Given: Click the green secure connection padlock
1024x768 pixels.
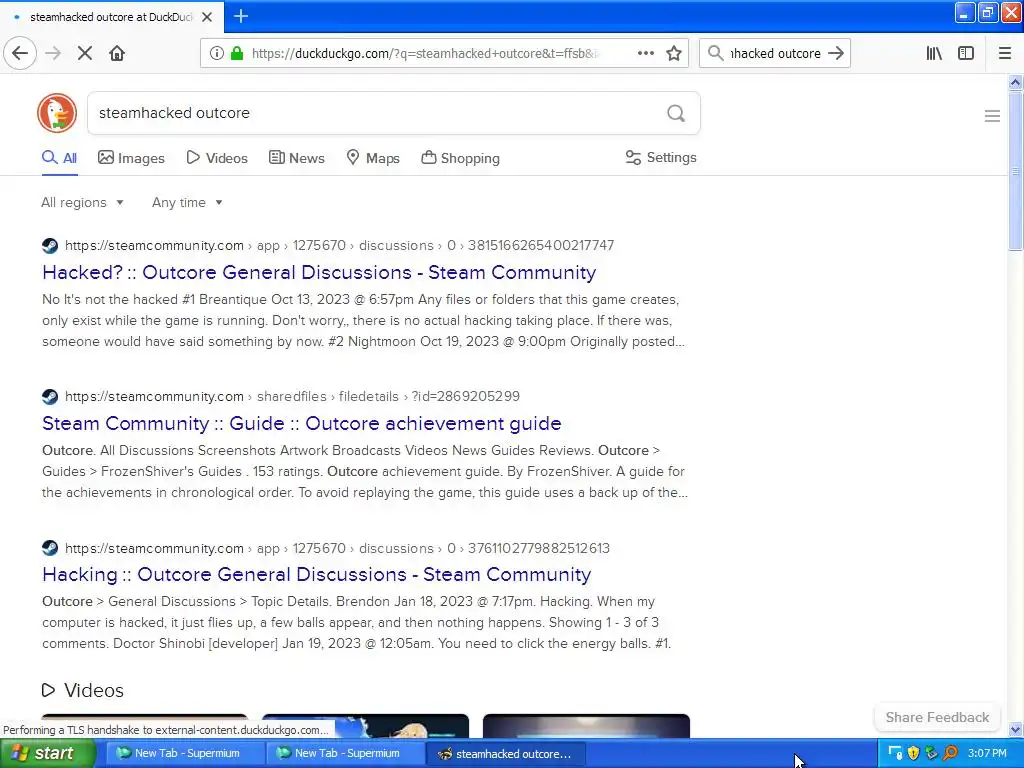Looking at the screenshot, I should coord(237,53).
